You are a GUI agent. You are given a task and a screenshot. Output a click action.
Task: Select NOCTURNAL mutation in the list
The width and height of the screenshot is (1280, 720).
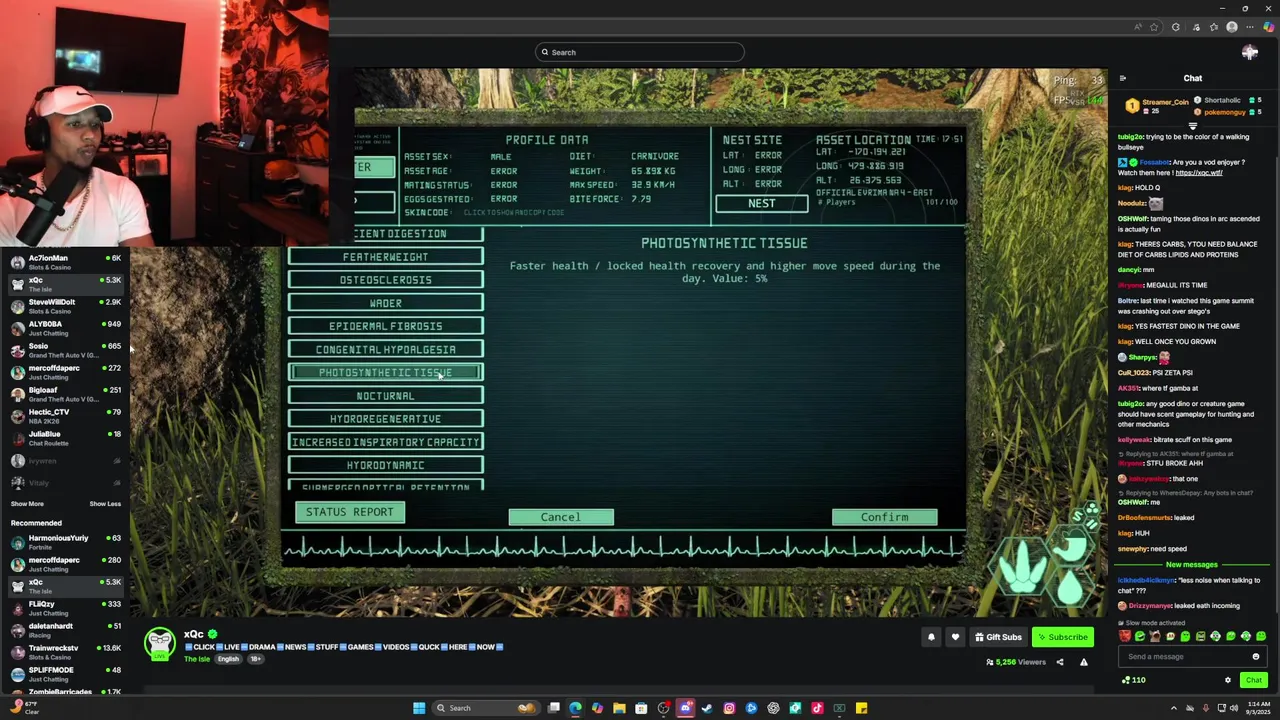click(x=385, y=396)
